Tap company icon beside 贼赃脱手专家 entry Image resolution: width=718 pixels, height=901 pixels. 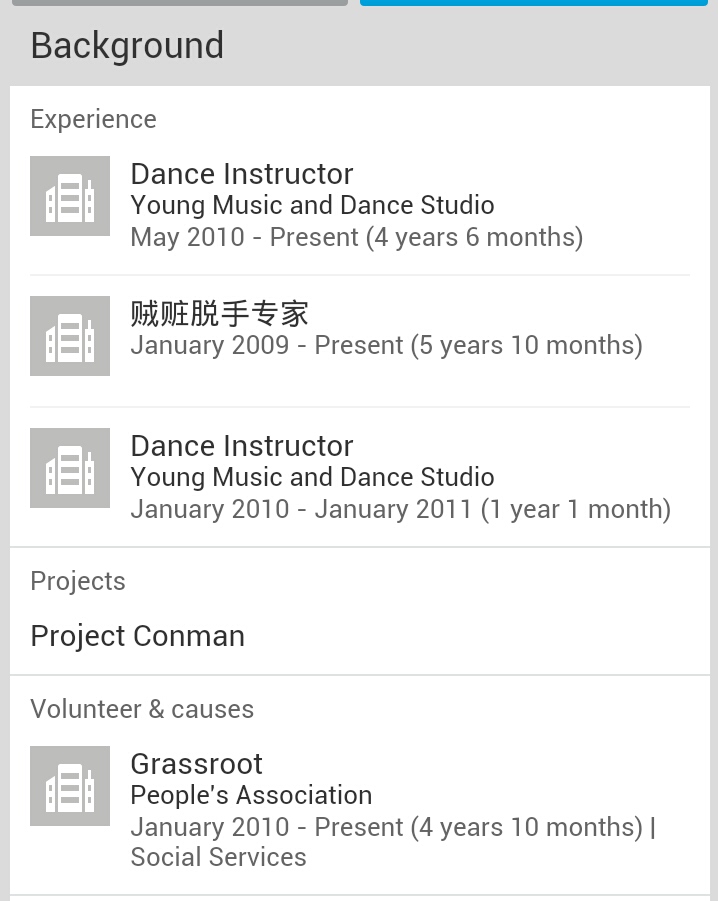[x=70, y=336]
